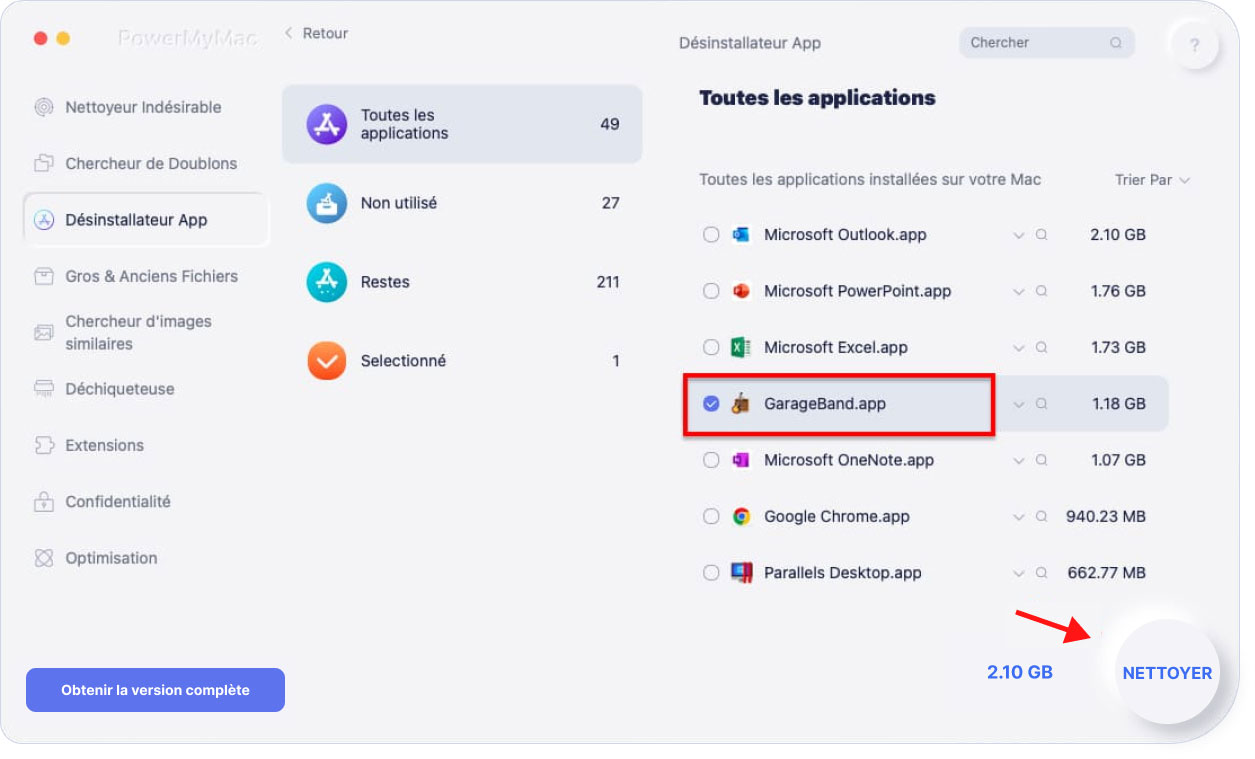Click the Parallels Desktop app icon
Viewport: 1255px width, 759px height.
[741, 573]
